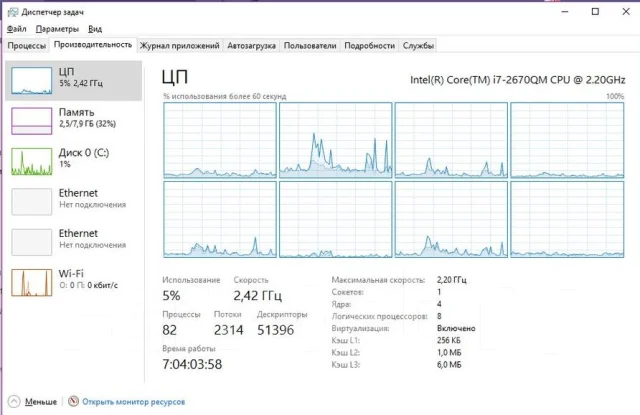Click the Кэш L1 value 256 КБ
640x415 pixels.
(x=449, y=340)
